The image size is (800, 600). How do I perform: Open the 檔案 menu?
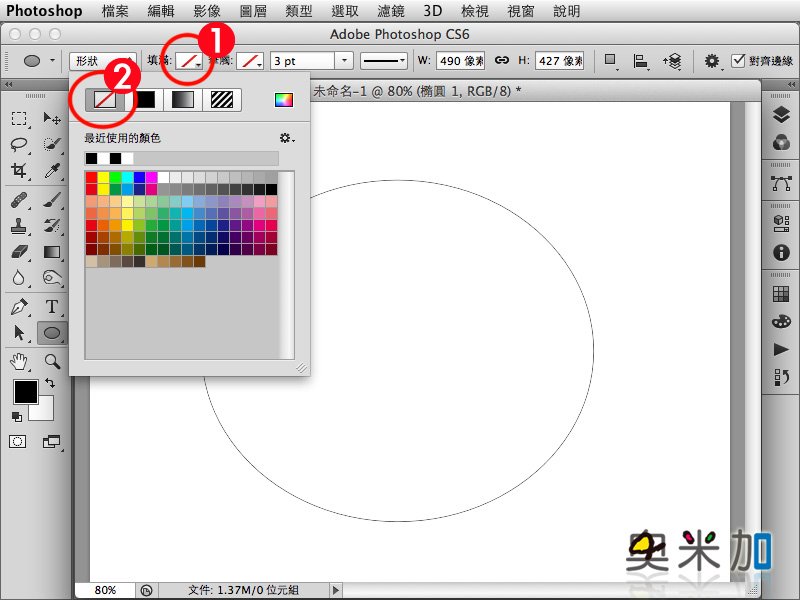[x=115, y=11]
